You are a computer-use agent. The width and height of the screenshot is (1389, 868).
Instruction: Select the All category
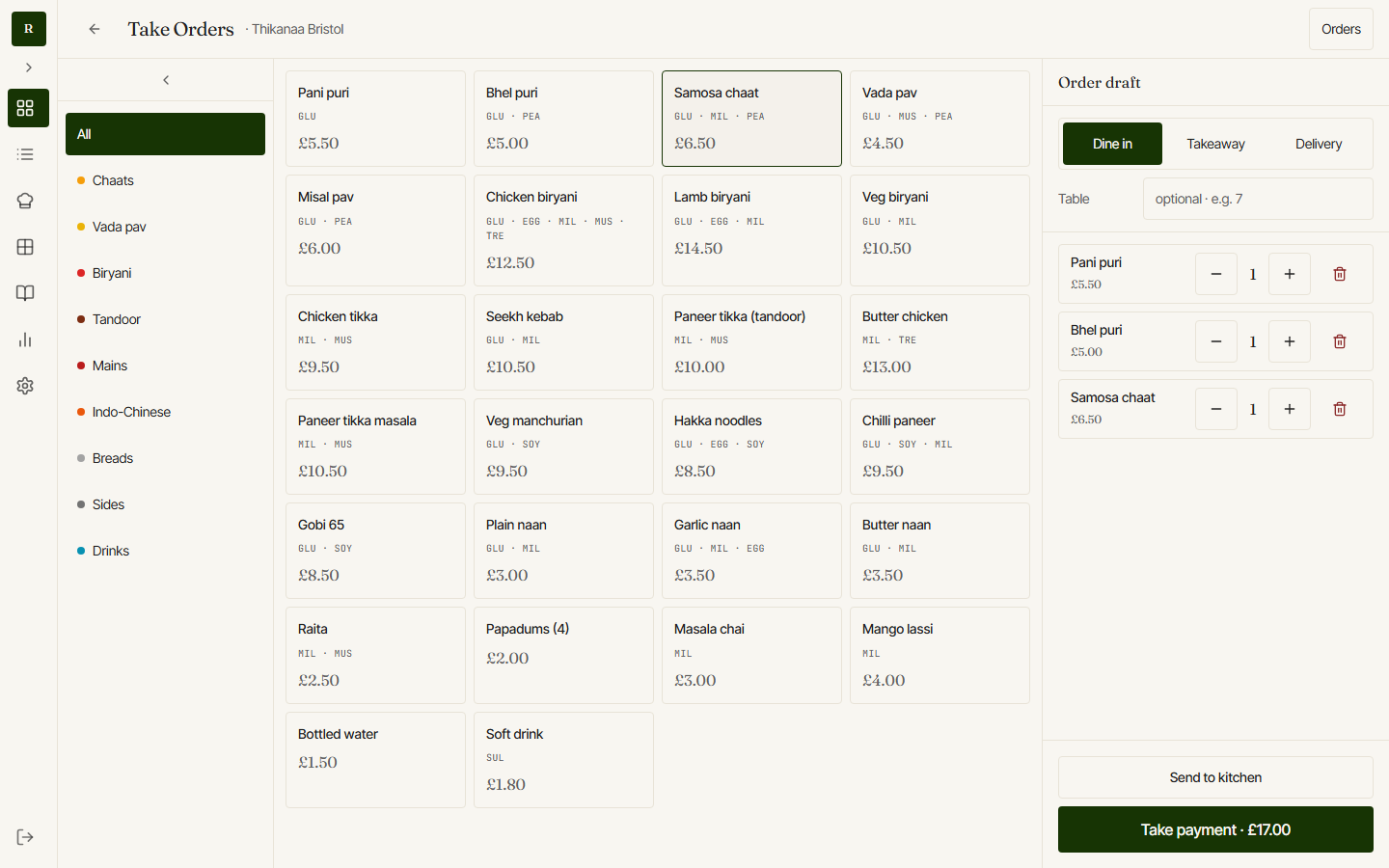coord(165,134)
